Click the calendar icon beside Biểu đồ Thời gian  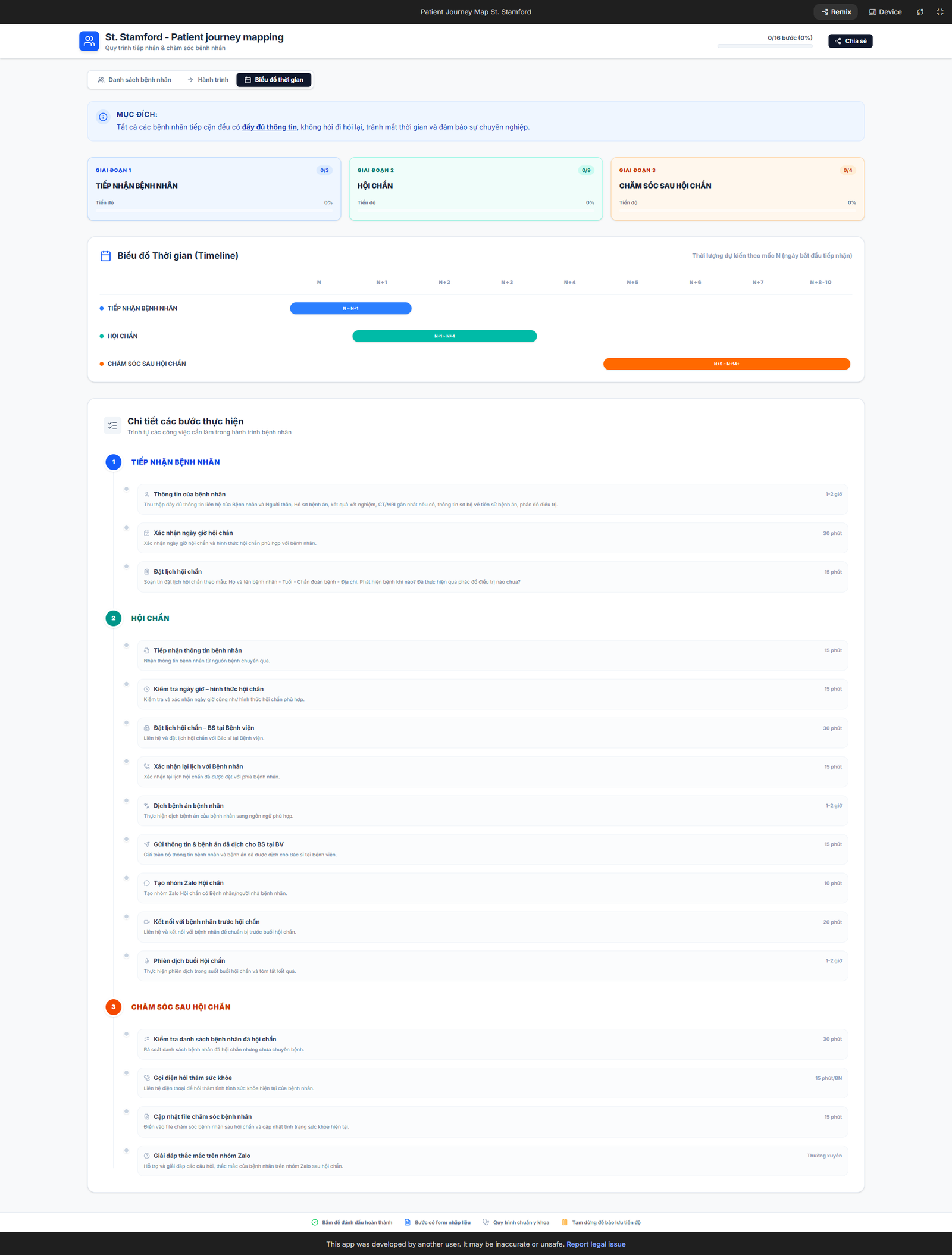pos(105,256)
